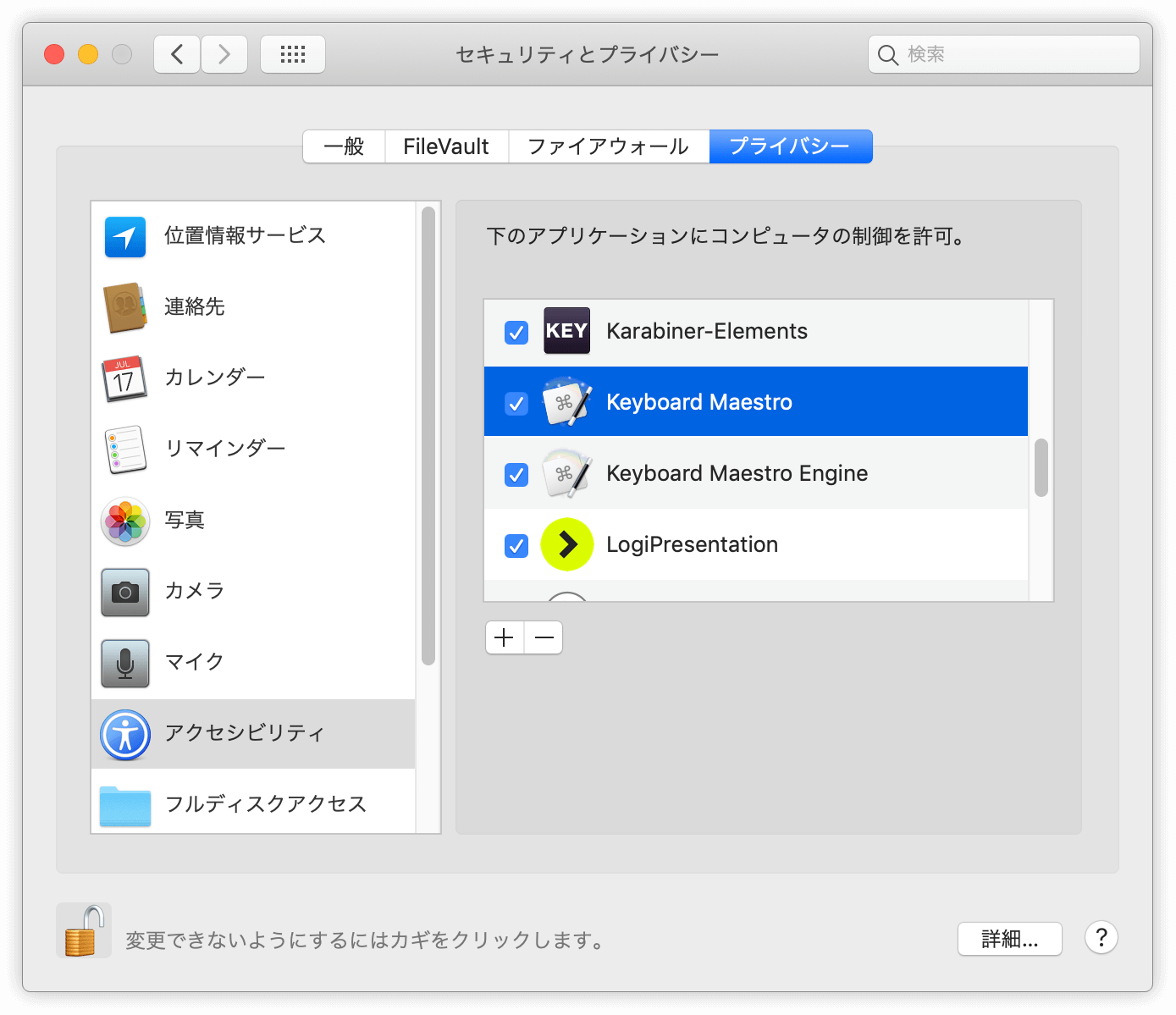Open help with the question mark button
The height and width of the screenshot is (1015, 1176).
[x=1101, y=937]
